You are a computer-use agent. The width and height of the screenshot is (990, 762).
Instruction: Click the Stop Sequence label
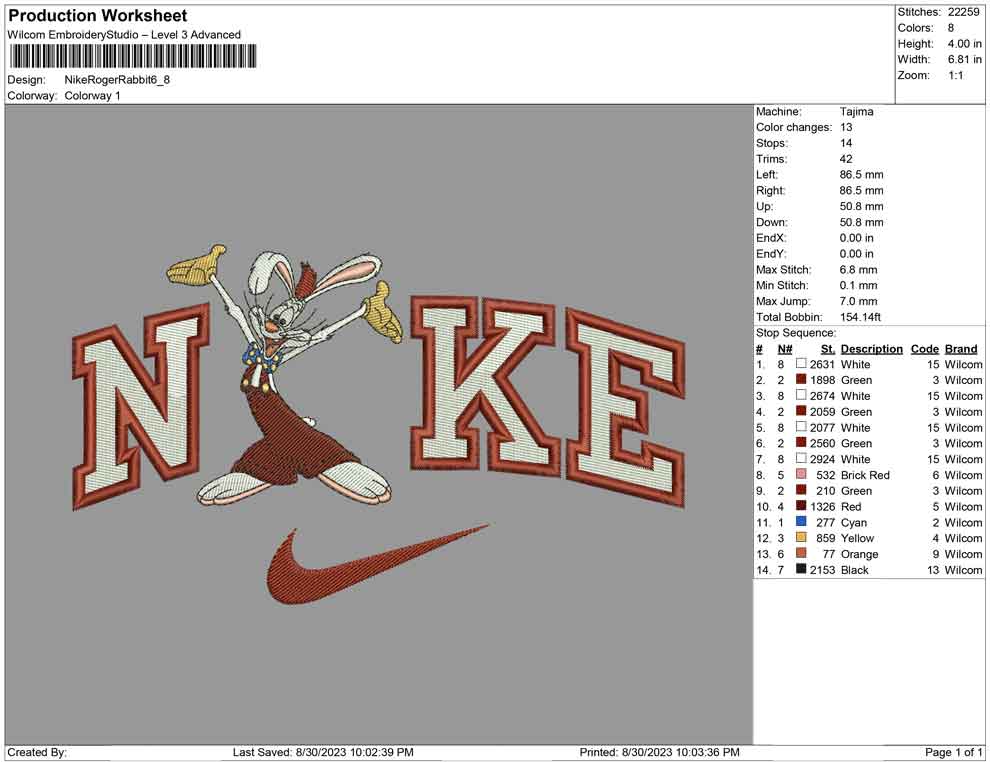tap(796, 333)
